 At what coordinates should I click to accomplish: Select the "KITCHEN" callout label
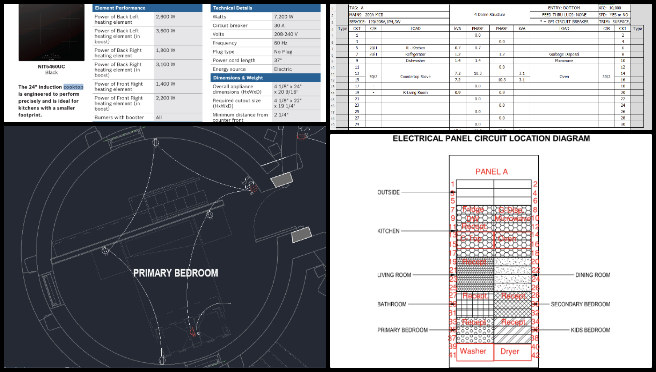pos(389,231)
